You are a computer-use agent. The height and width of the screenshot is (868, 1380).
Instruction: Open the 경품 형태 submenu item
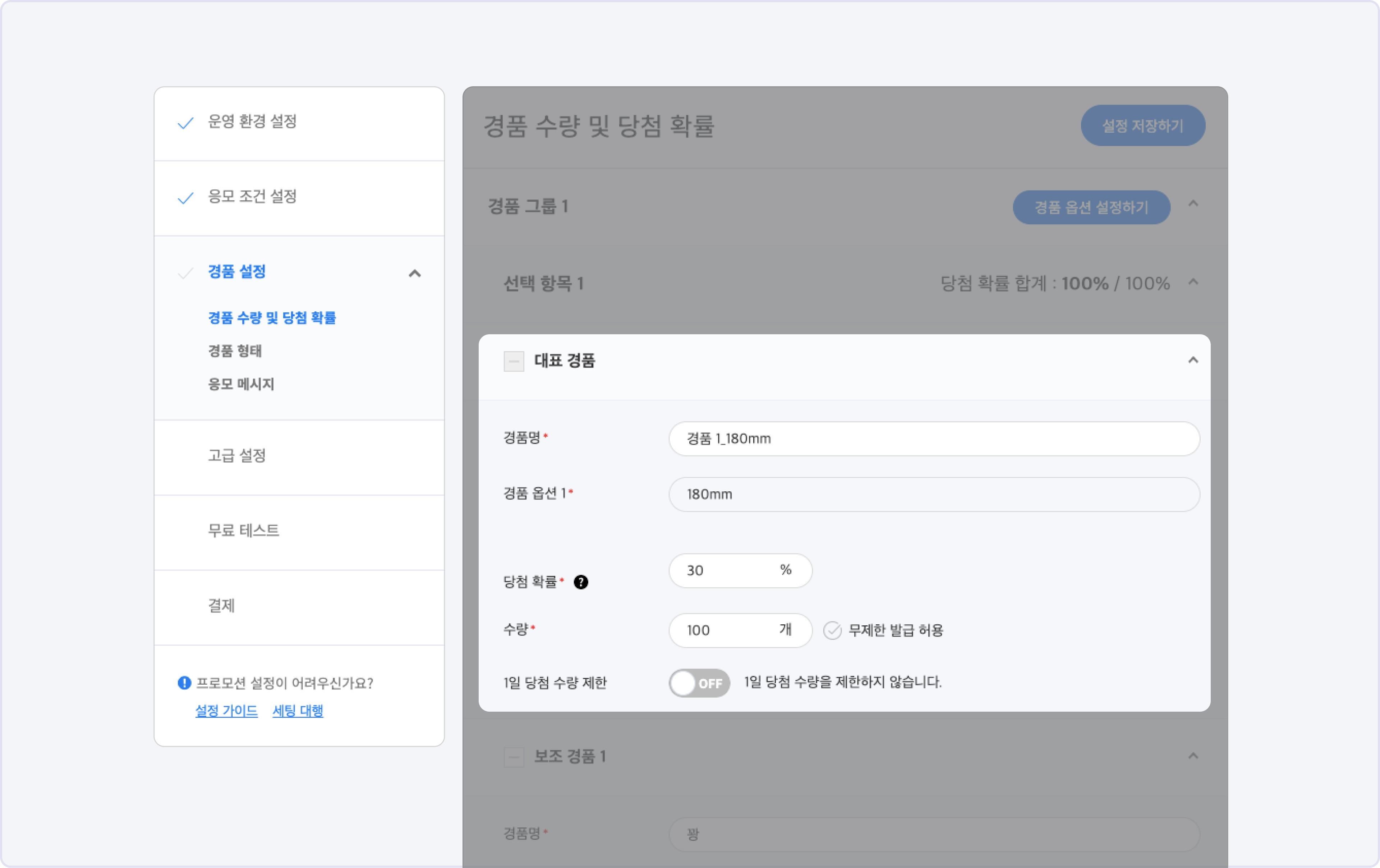click(235, 351)
